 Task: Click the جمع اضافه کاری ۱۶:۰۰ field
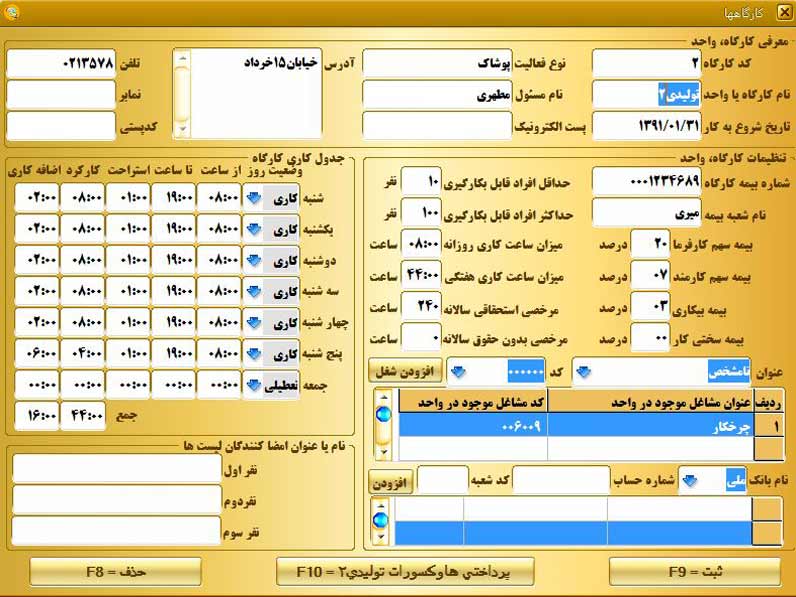tap(37, 416)
